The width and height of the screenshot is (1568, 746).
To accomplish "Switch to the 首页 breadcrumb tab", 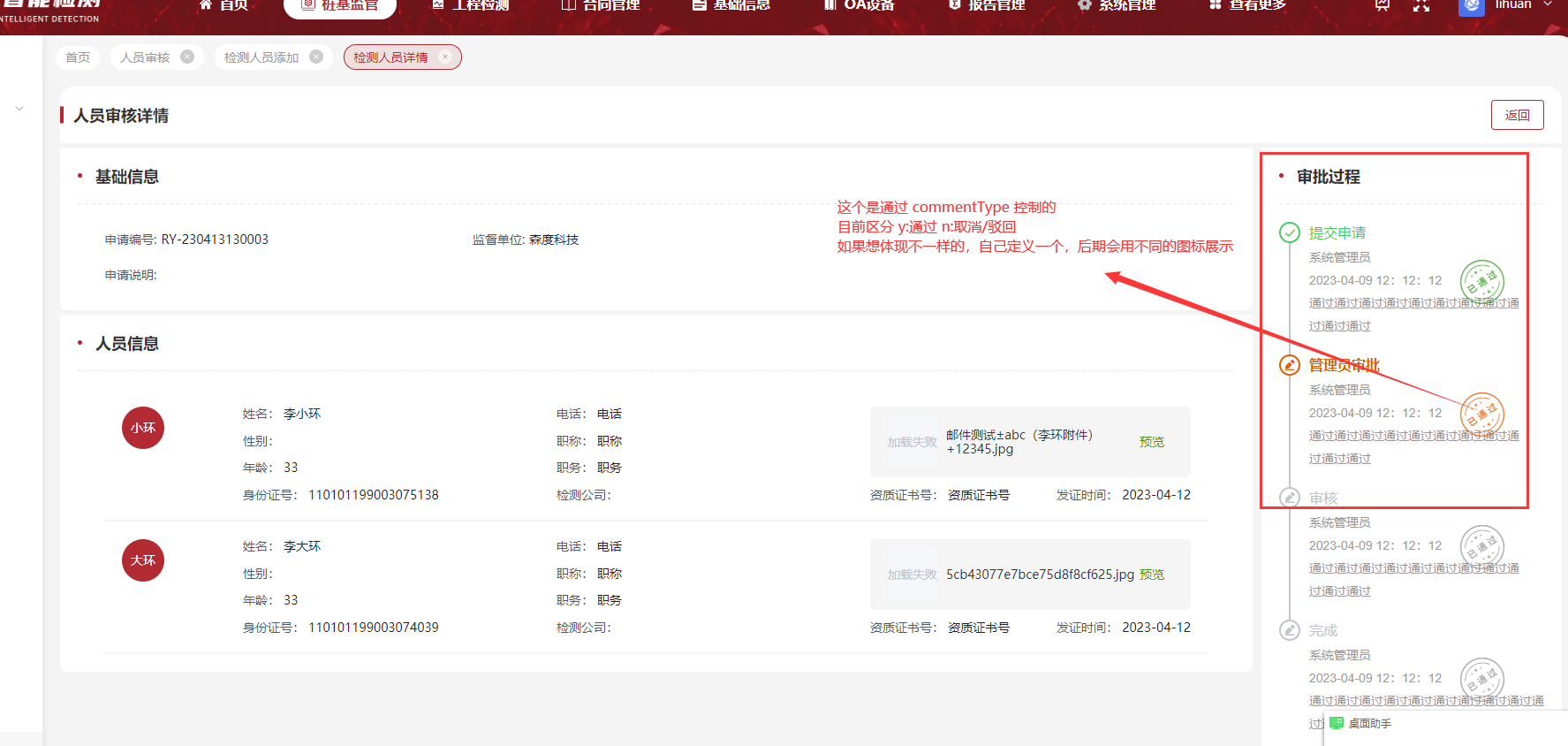I will pyautogui.click(x=78, y=57).
